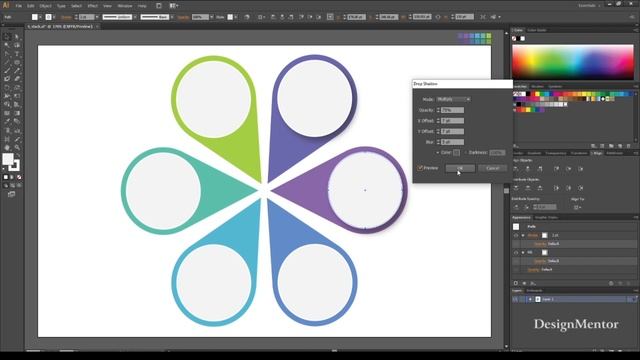Click the X Offset field in Drop Shadow
Viewport: 640px width, 360px height.
point(452,121)
